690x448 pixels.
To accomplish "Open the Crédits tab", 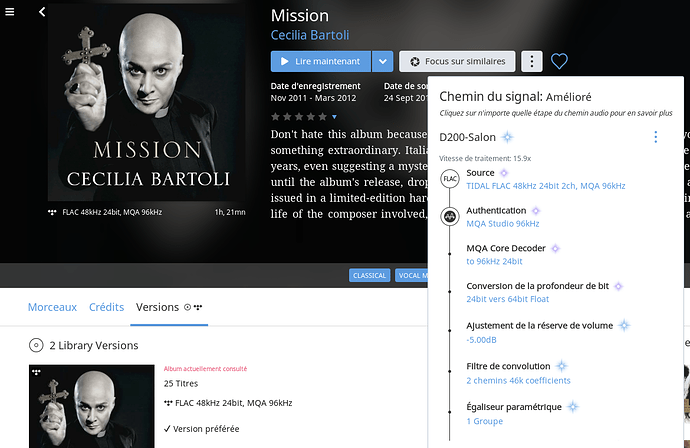I will click(x=106, y=307).
